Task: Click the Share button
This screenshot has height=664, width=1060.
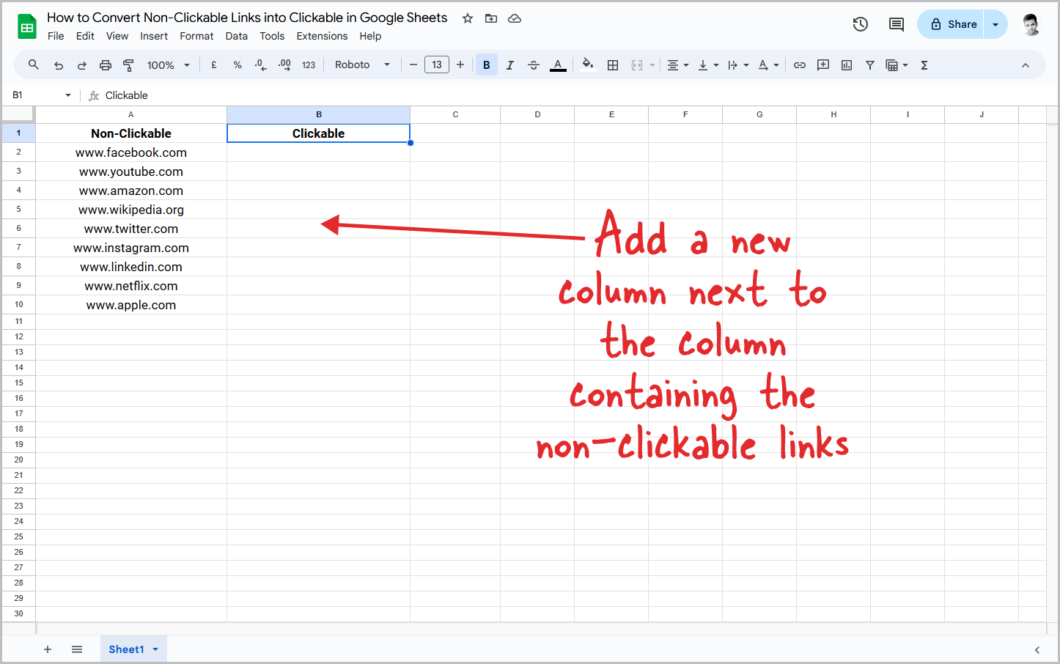Action: [x=952, y=24]
